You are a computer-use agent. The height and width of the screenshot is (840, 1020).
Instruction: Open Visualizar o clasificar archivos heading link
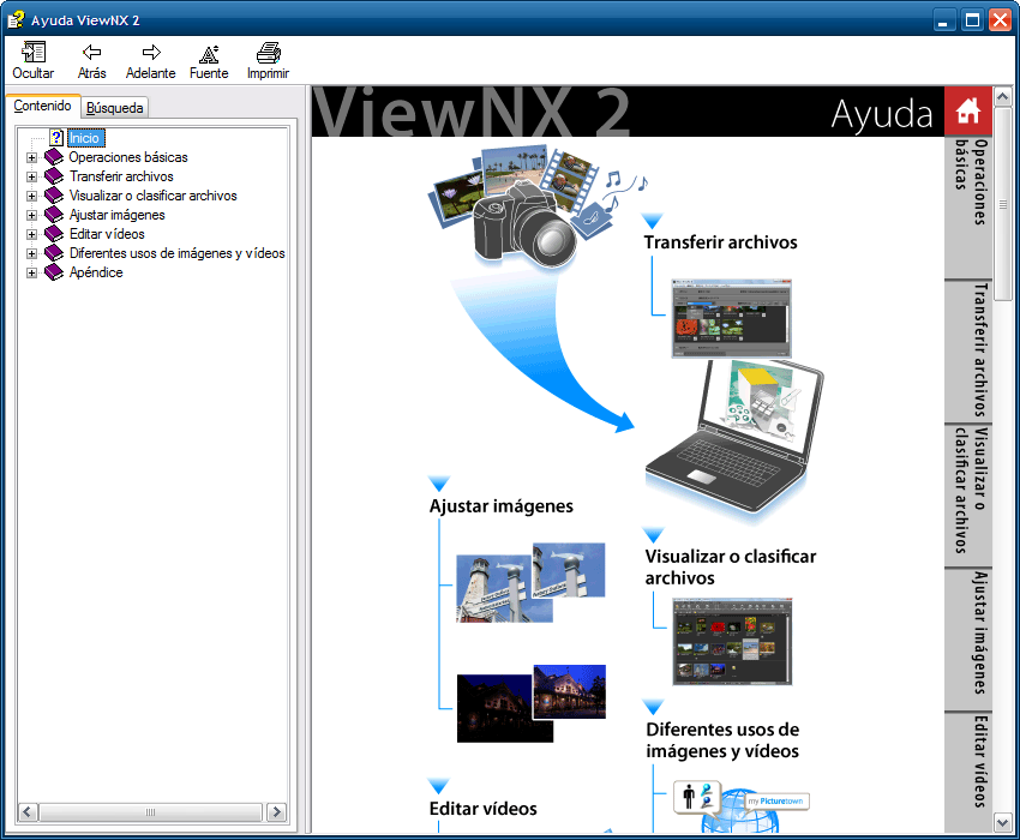(x=730, y=567)
